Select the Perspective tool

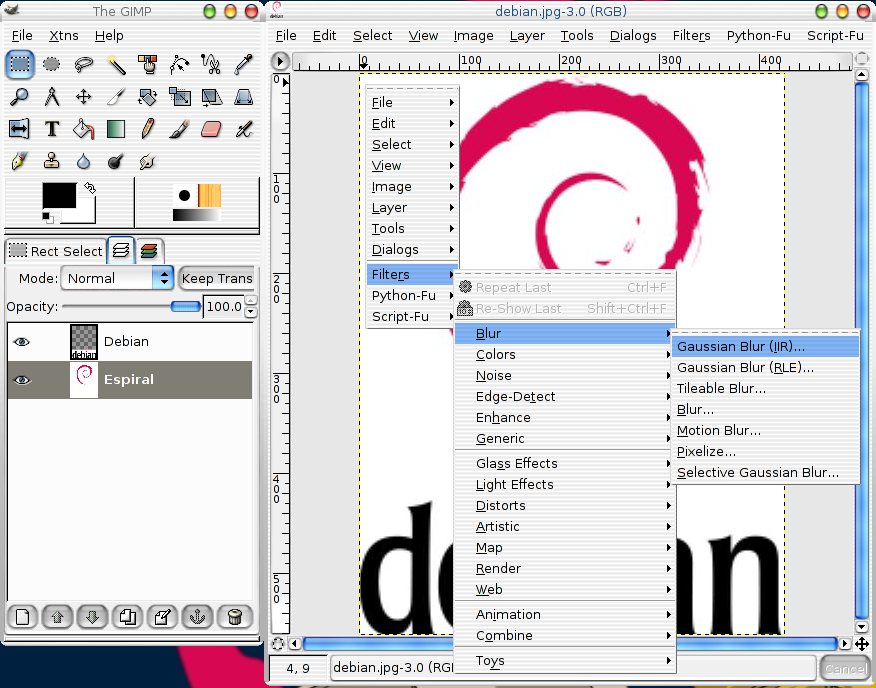pos(244,97)
